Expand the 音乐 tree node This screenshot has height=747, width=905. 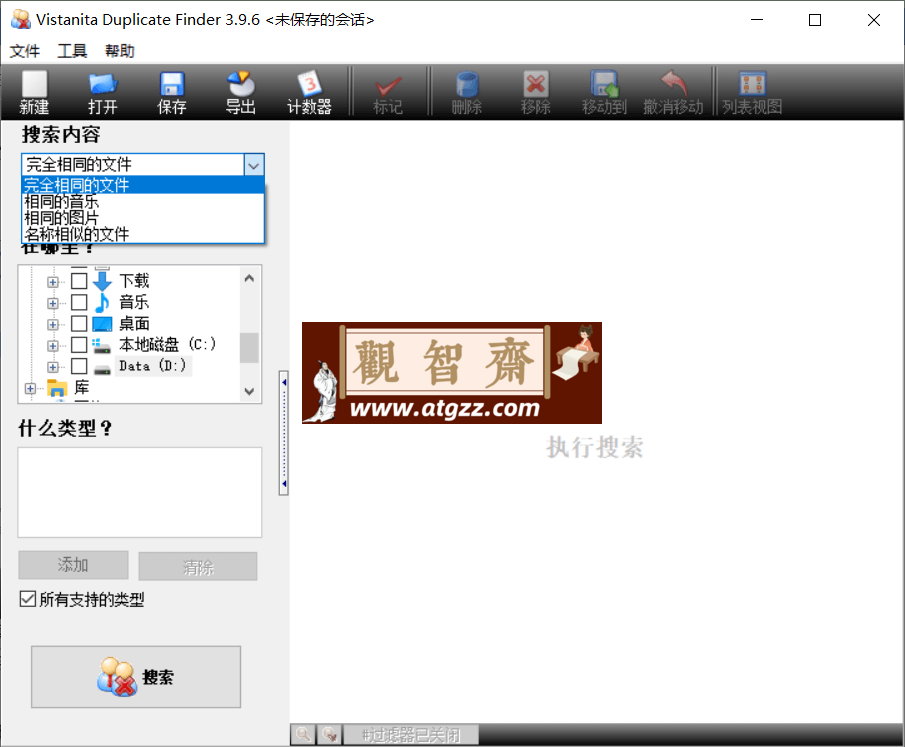(x=53, y=303)
